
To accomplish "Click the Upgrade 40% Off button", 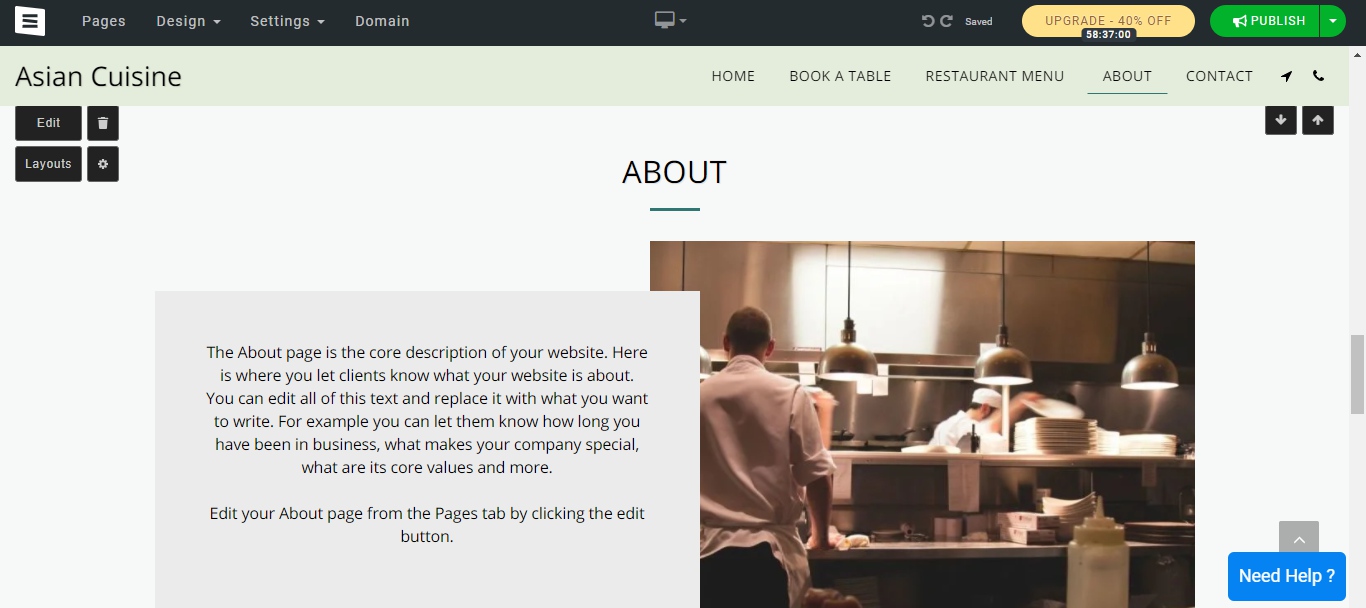I will click(1108, 21).
